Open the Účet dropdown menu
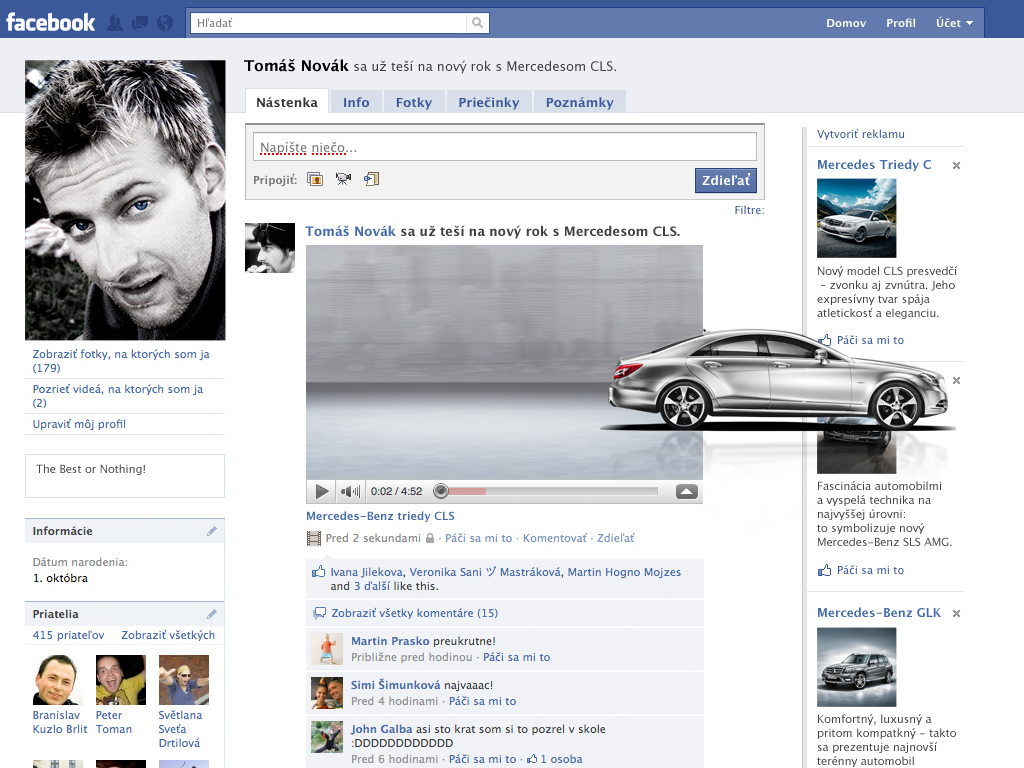This screenshot has height=768, width=1024. pyautogui.click(x=954, y=23)
